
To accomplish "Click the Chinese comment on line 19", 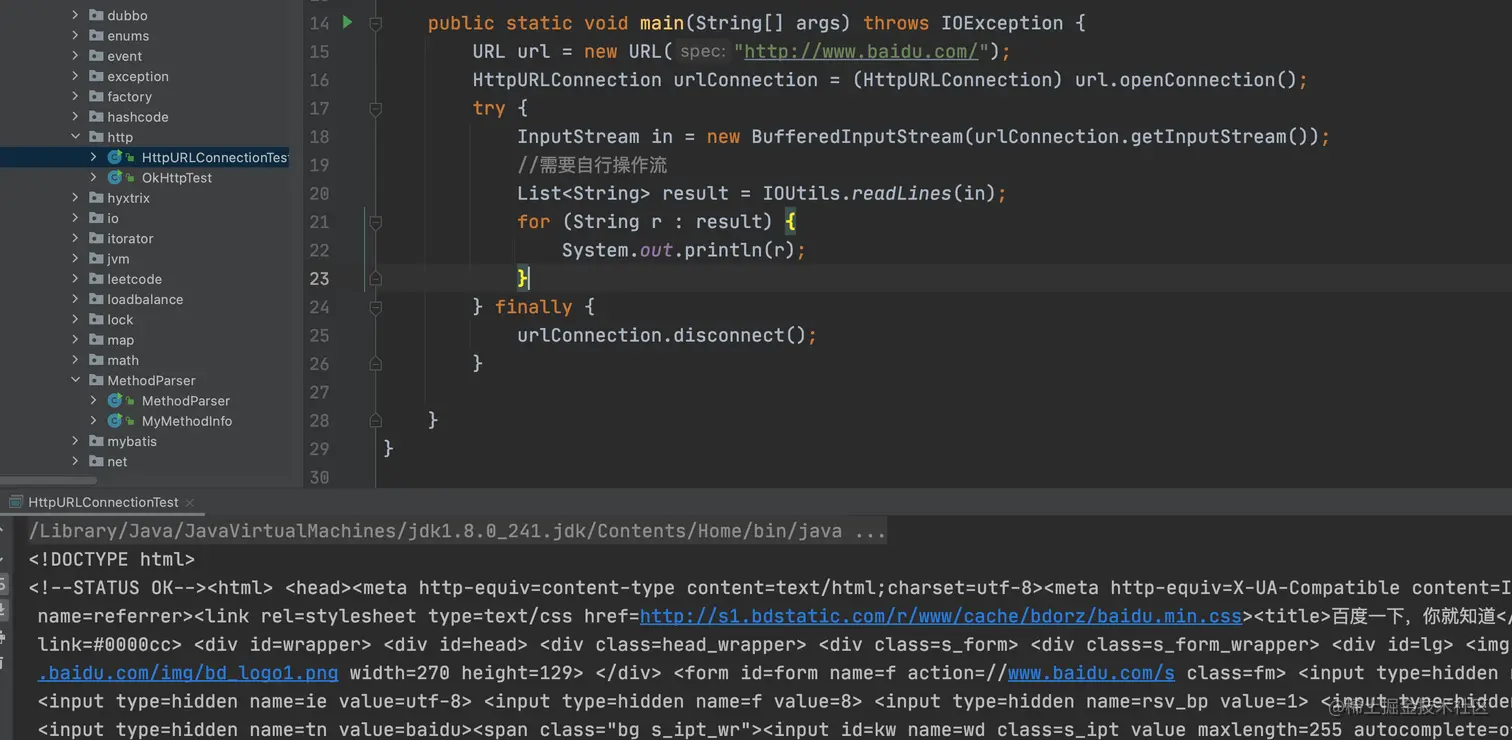I will click(592, 165).
